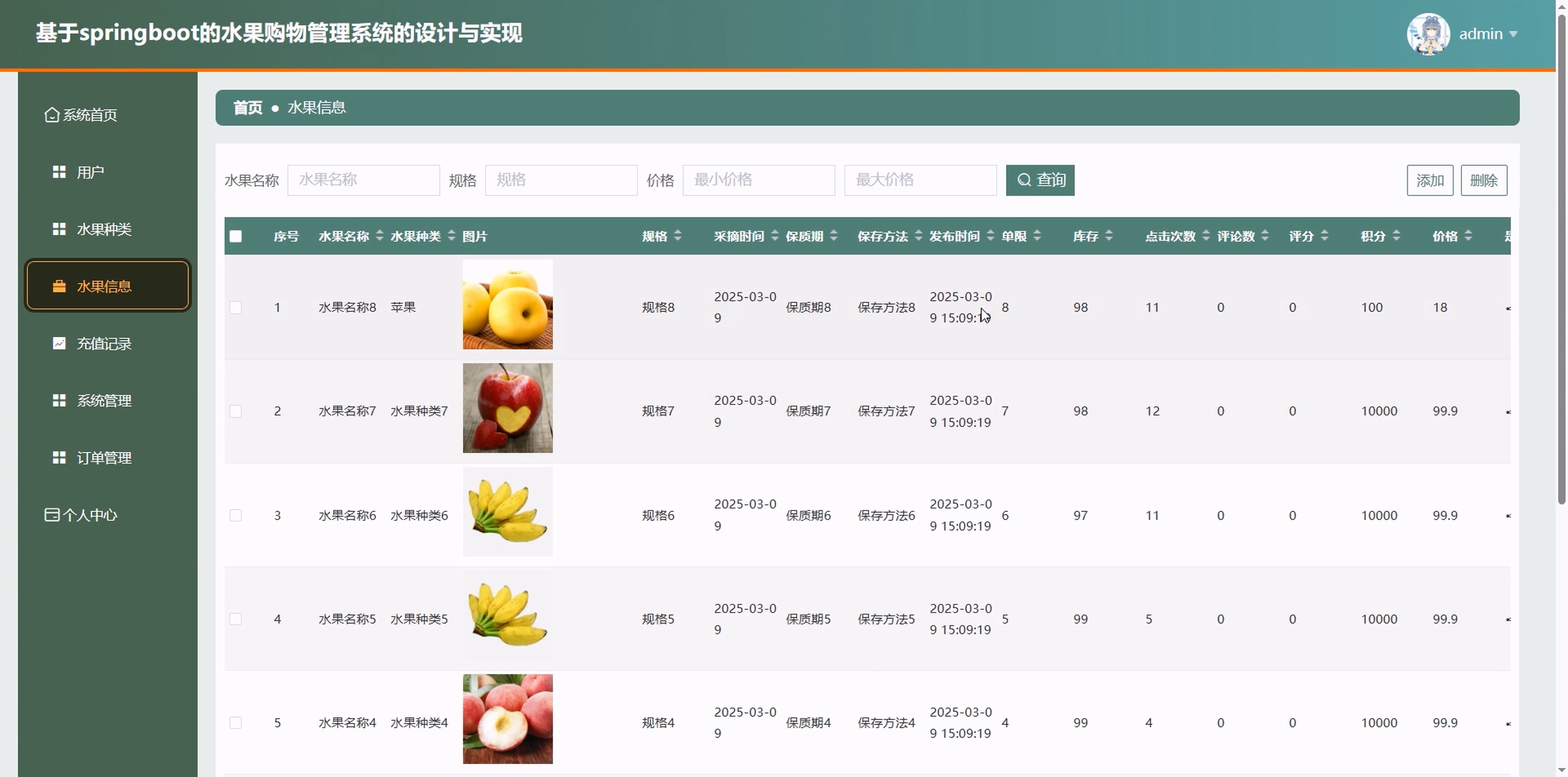
Task: Click the grid icon next to 水果种类
Action: coord(59,229)
